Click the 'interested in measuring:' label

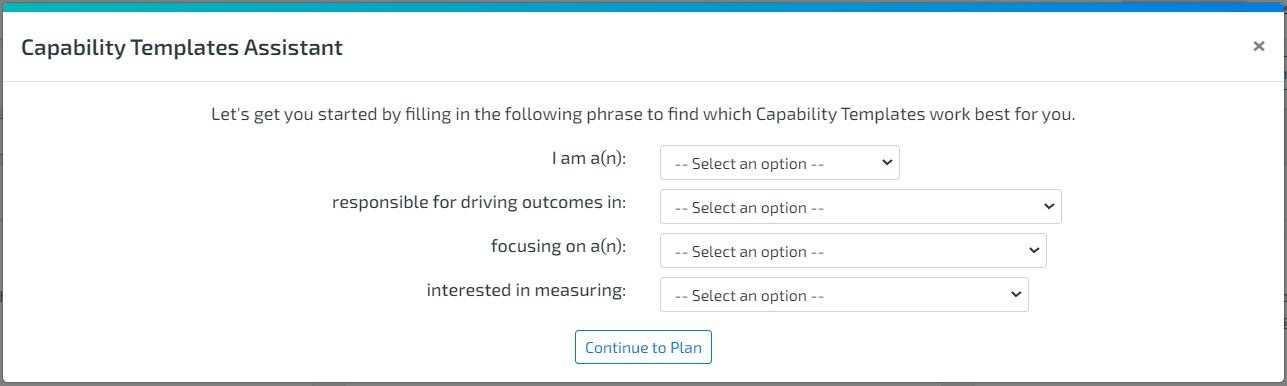pyautogui.click(x=526, y=290)
